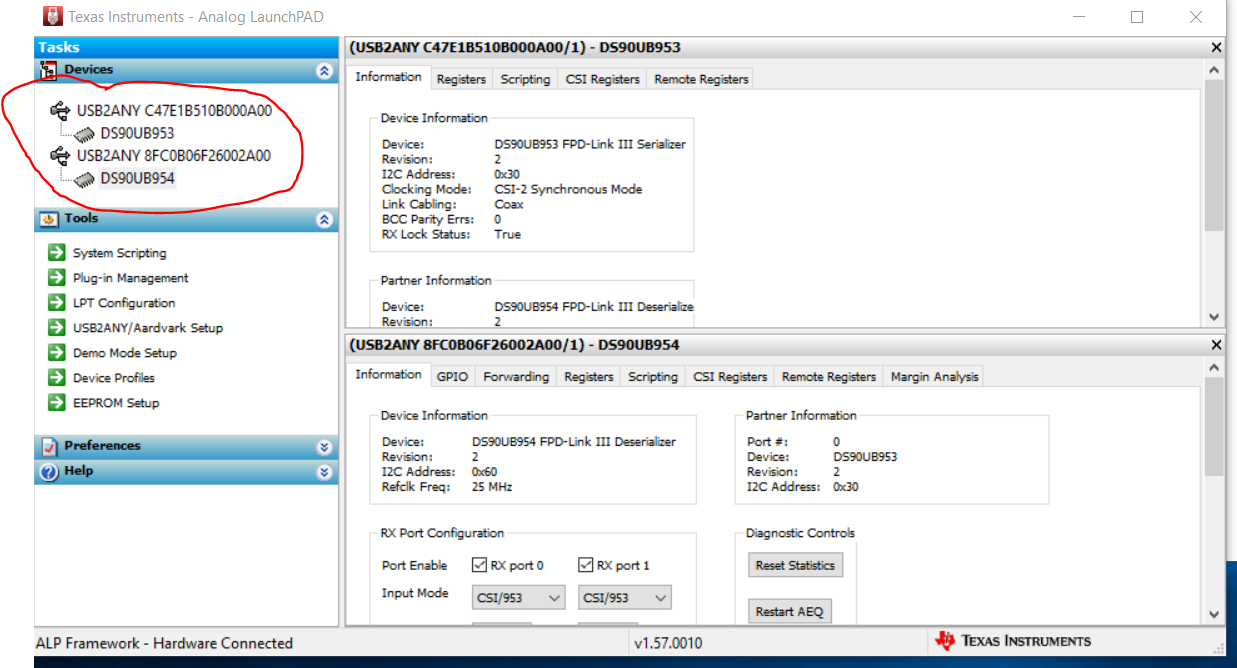Open Registers tab in DS90UB954 panel
This screenshot has width=1237, height=668.
[x=588, y=377]
